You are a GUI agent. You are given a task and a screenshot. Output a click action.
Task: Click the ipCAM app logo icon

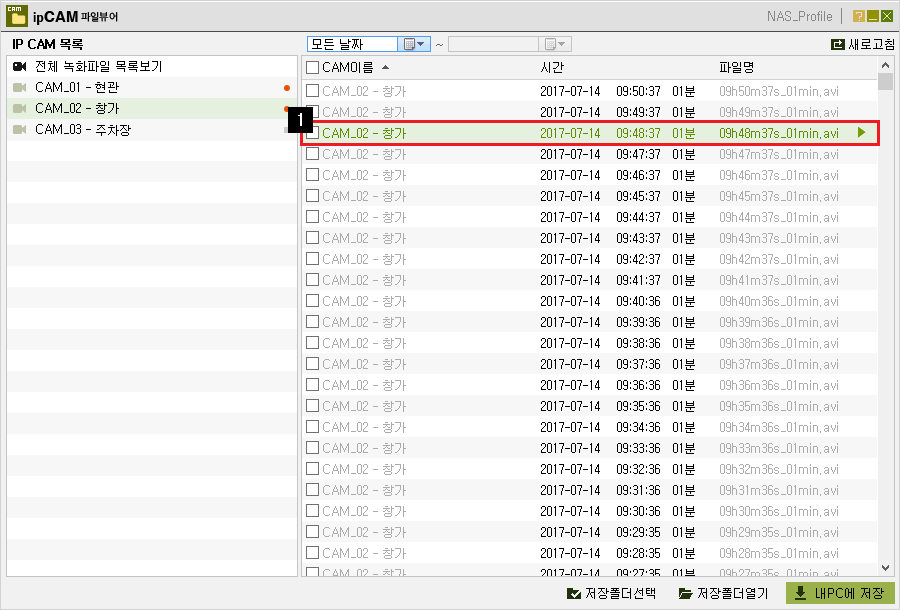pos(17,15)
